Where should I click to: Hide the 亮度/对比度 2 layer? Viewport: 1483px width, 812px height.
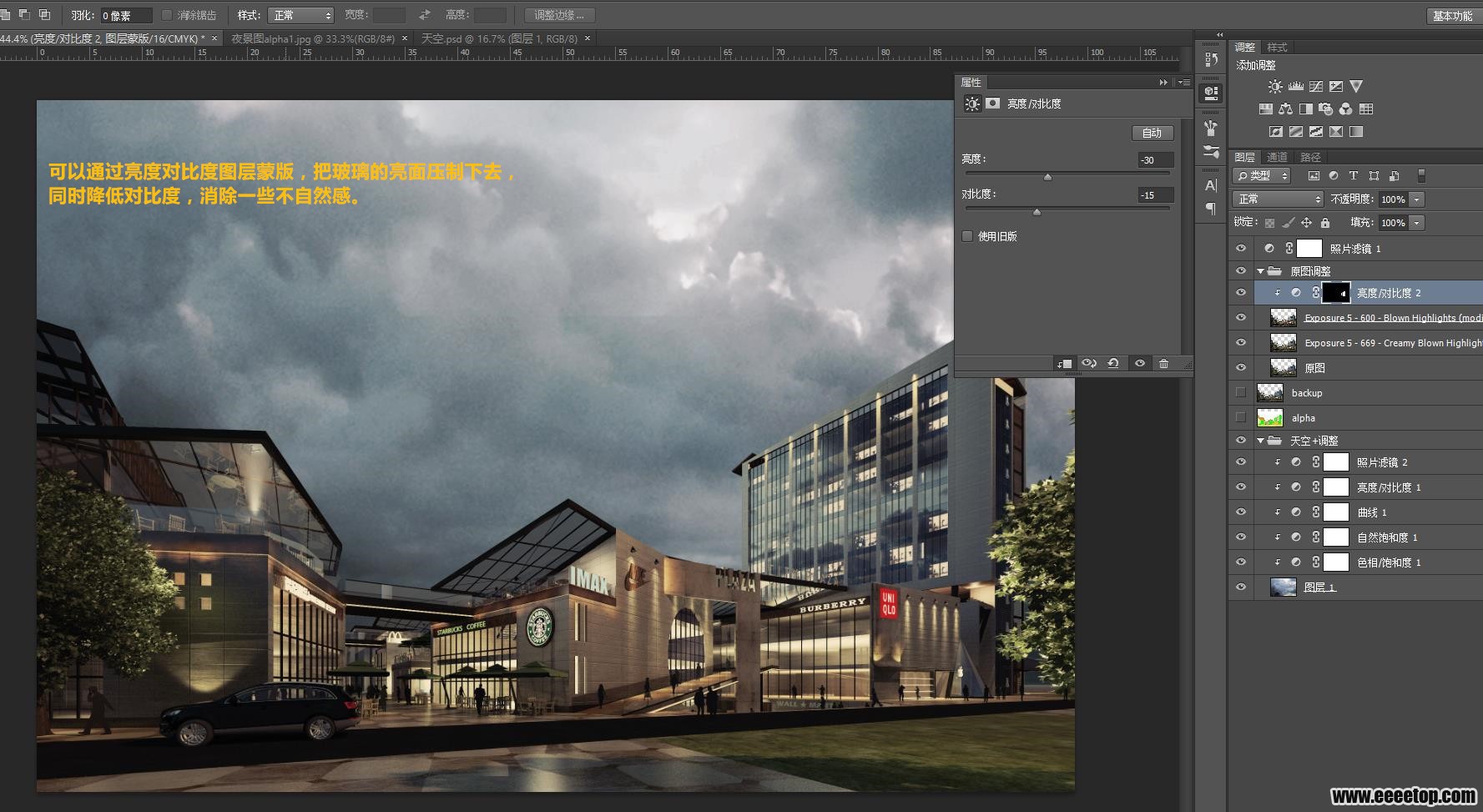pyautogui.click(x=1241, y=293)
